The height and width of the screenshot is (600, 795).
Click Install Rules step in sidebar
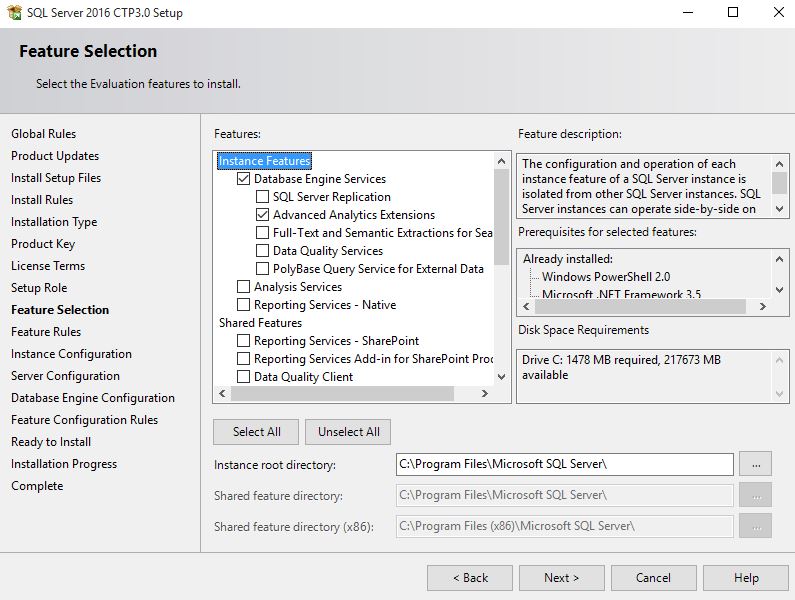[42, 200]
